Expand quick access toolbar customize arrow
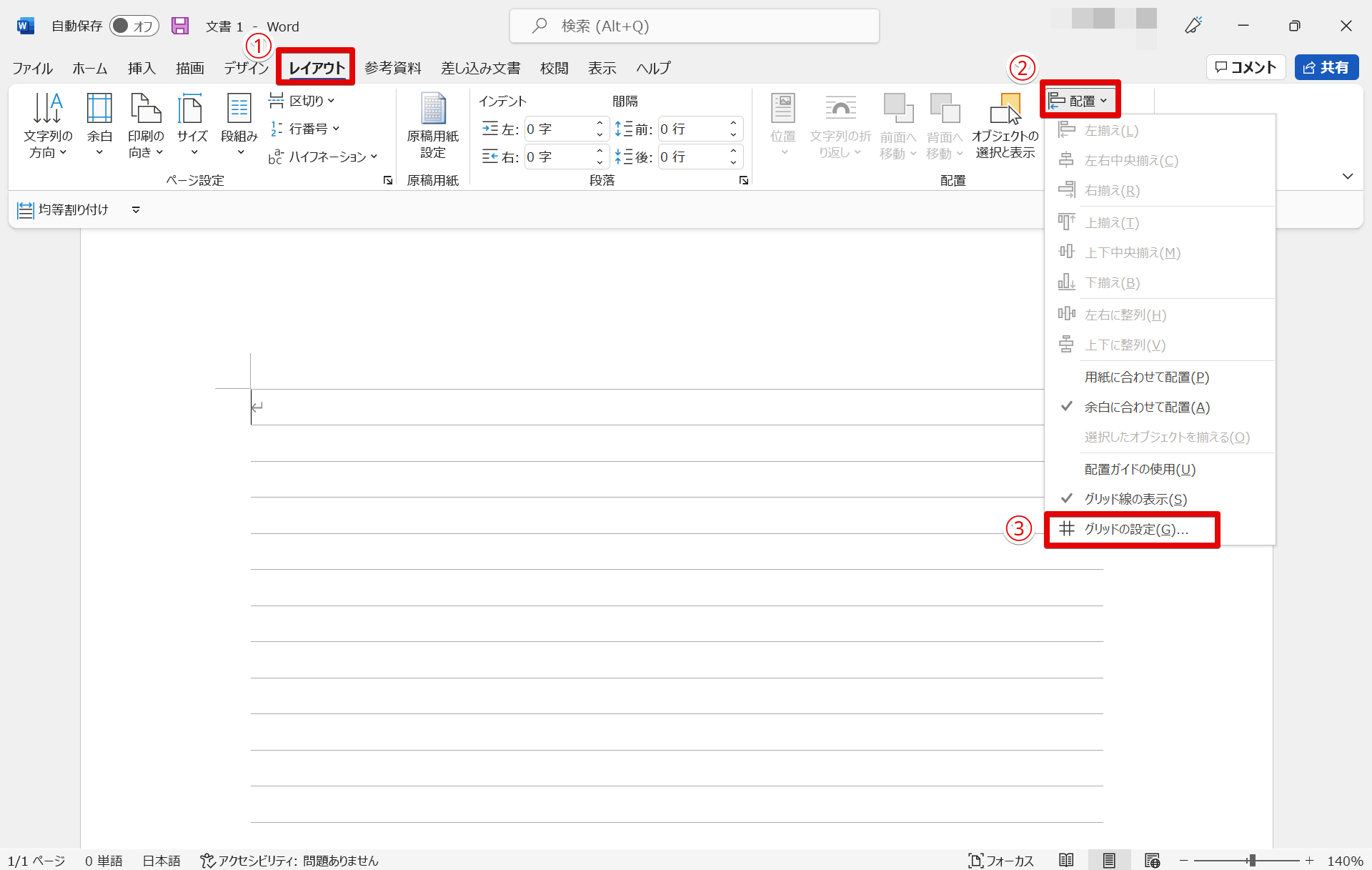This screenshot has width=1372, height=870. (136, 209)
